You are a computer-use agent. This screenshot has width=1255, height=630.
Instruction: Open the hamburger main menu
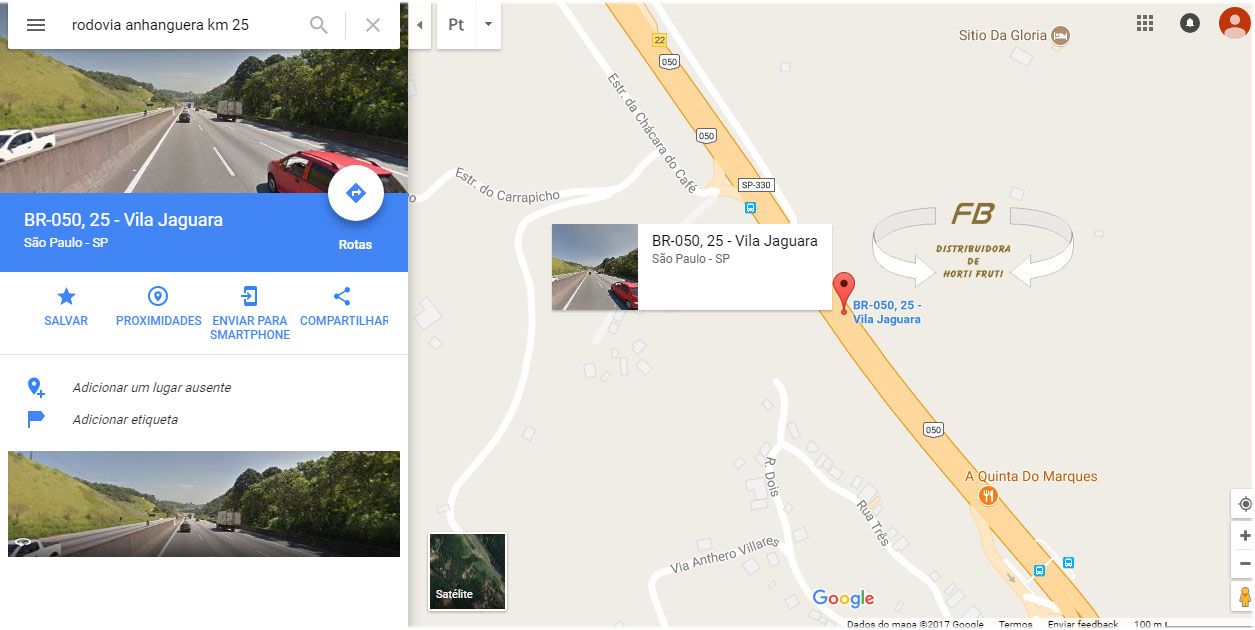pyautogui.click(x=36, y=25)
